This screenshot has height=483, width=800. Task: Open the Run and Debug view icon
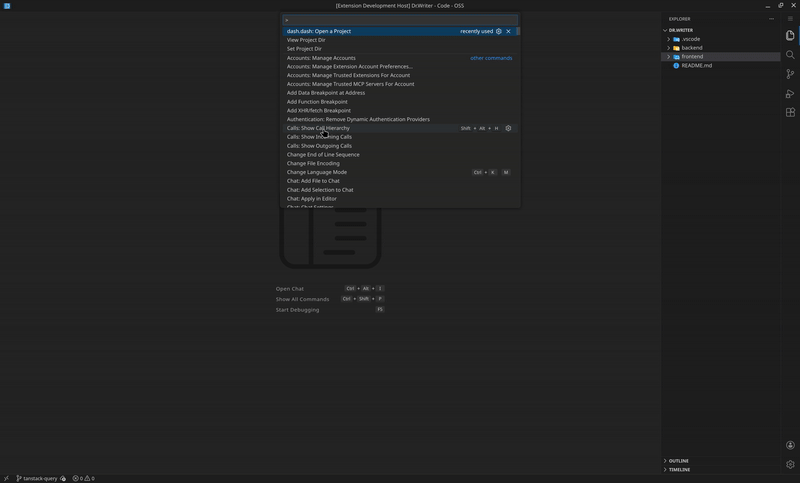pos(790,93)
